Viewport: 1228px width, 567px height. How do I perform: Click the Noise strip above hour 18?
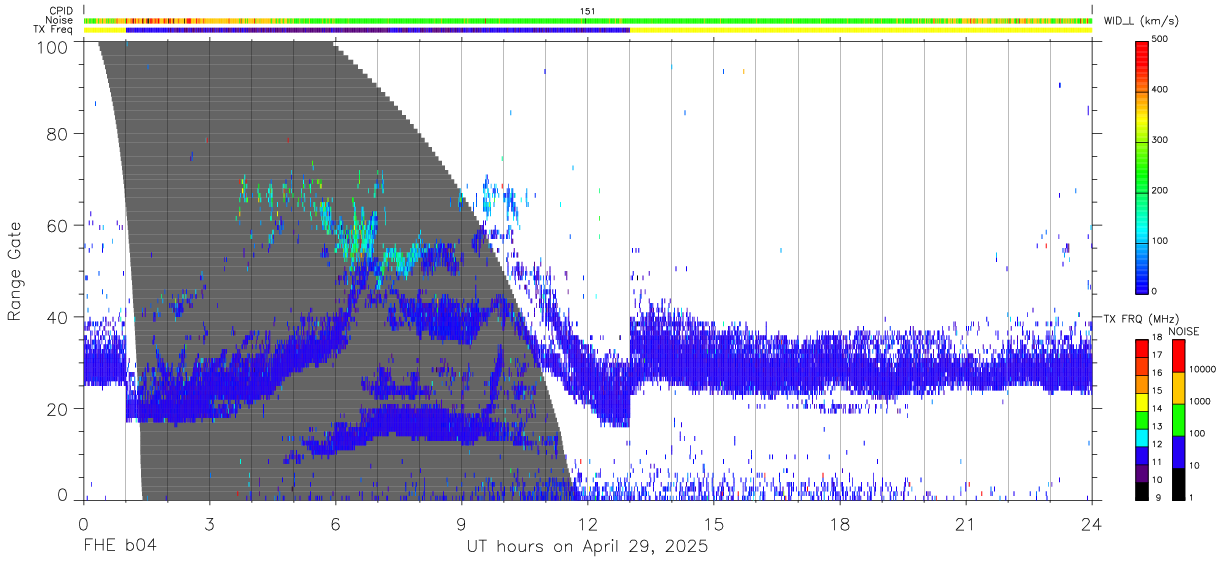point(840,20)
